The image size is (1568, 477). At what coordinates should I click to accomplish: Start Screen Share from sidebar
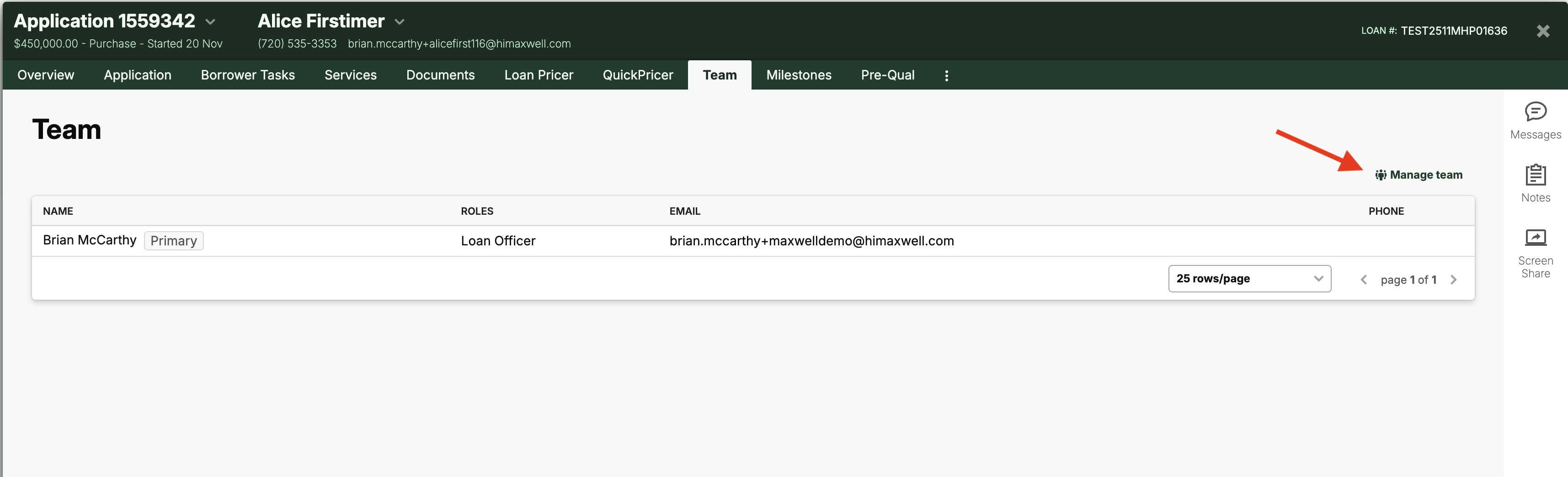[x=1535, y=237]
